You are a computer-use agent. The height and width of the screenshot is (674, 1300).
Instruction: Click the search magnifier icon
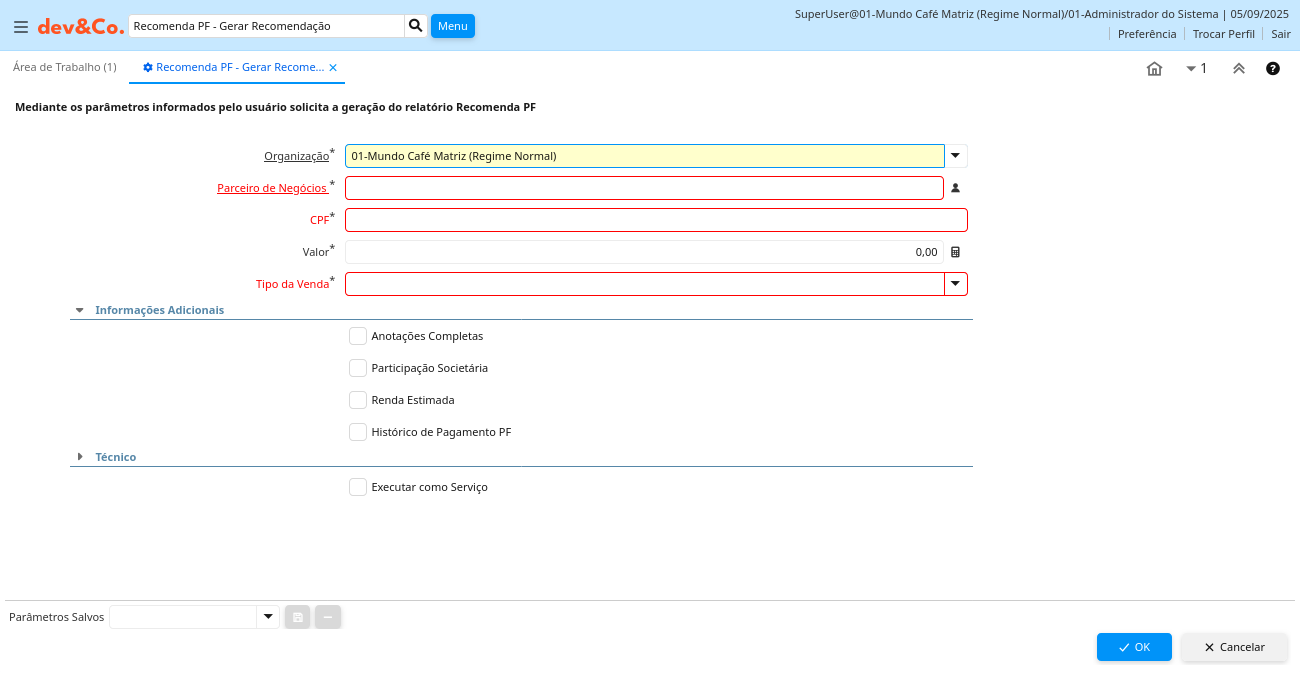[416, 26]
